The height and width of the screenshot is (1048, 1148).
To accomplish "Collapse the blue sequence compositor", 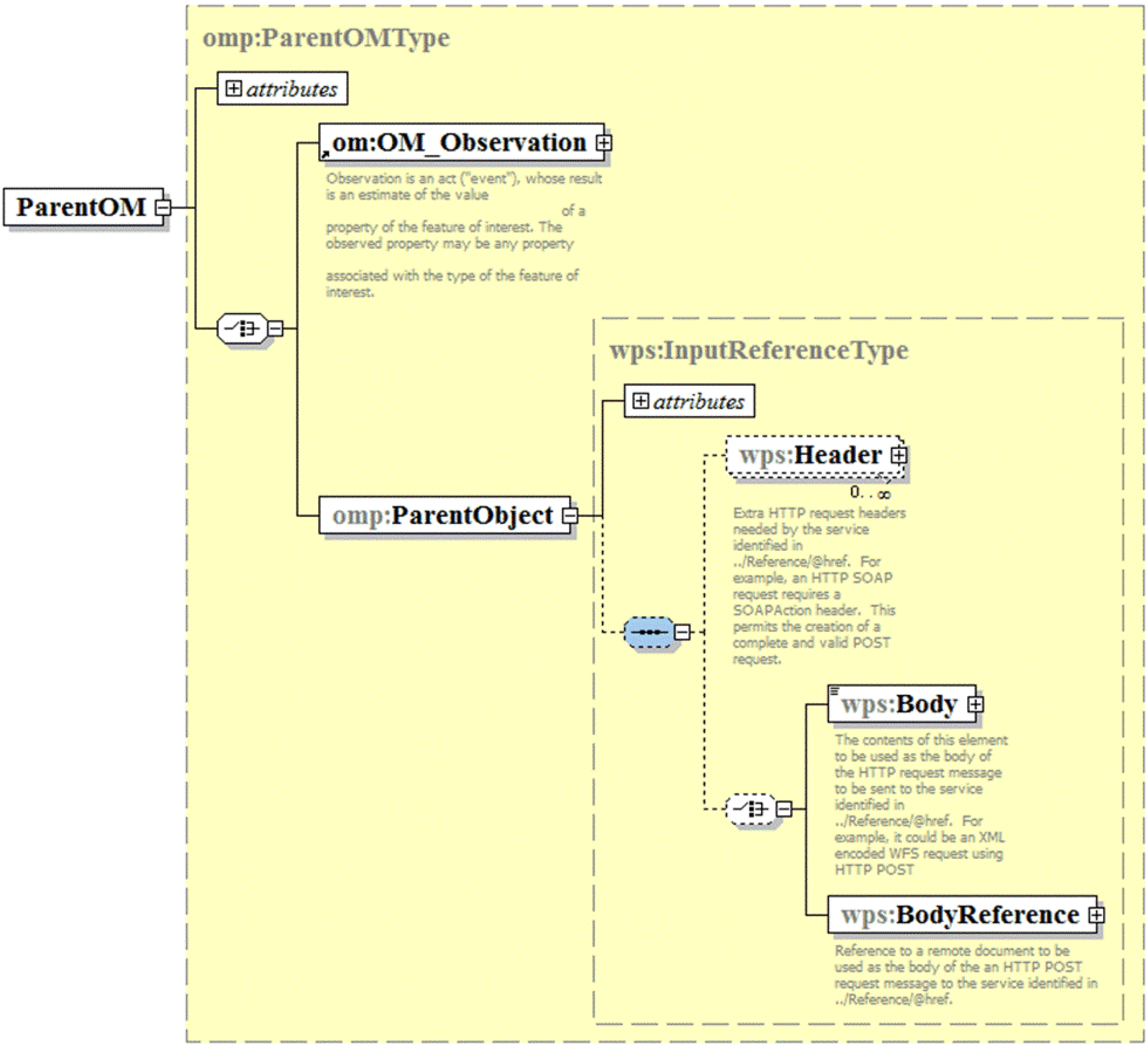I will tap(682, 632).
